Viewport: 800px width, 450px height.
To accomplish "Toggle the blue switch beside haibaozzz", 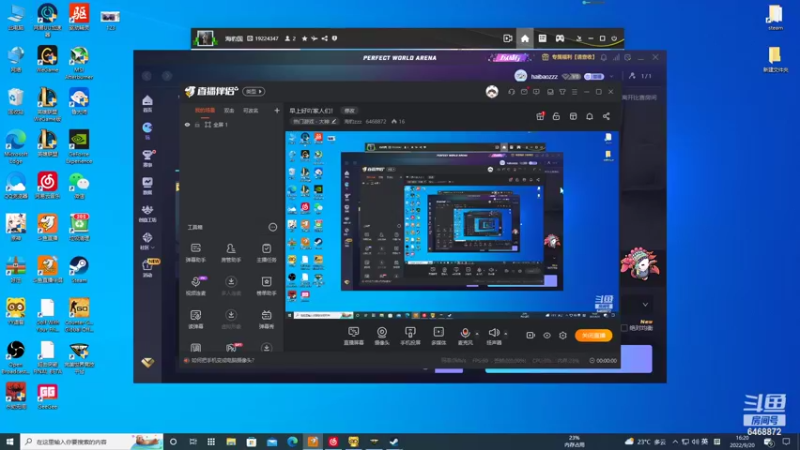I will (594, 77).
